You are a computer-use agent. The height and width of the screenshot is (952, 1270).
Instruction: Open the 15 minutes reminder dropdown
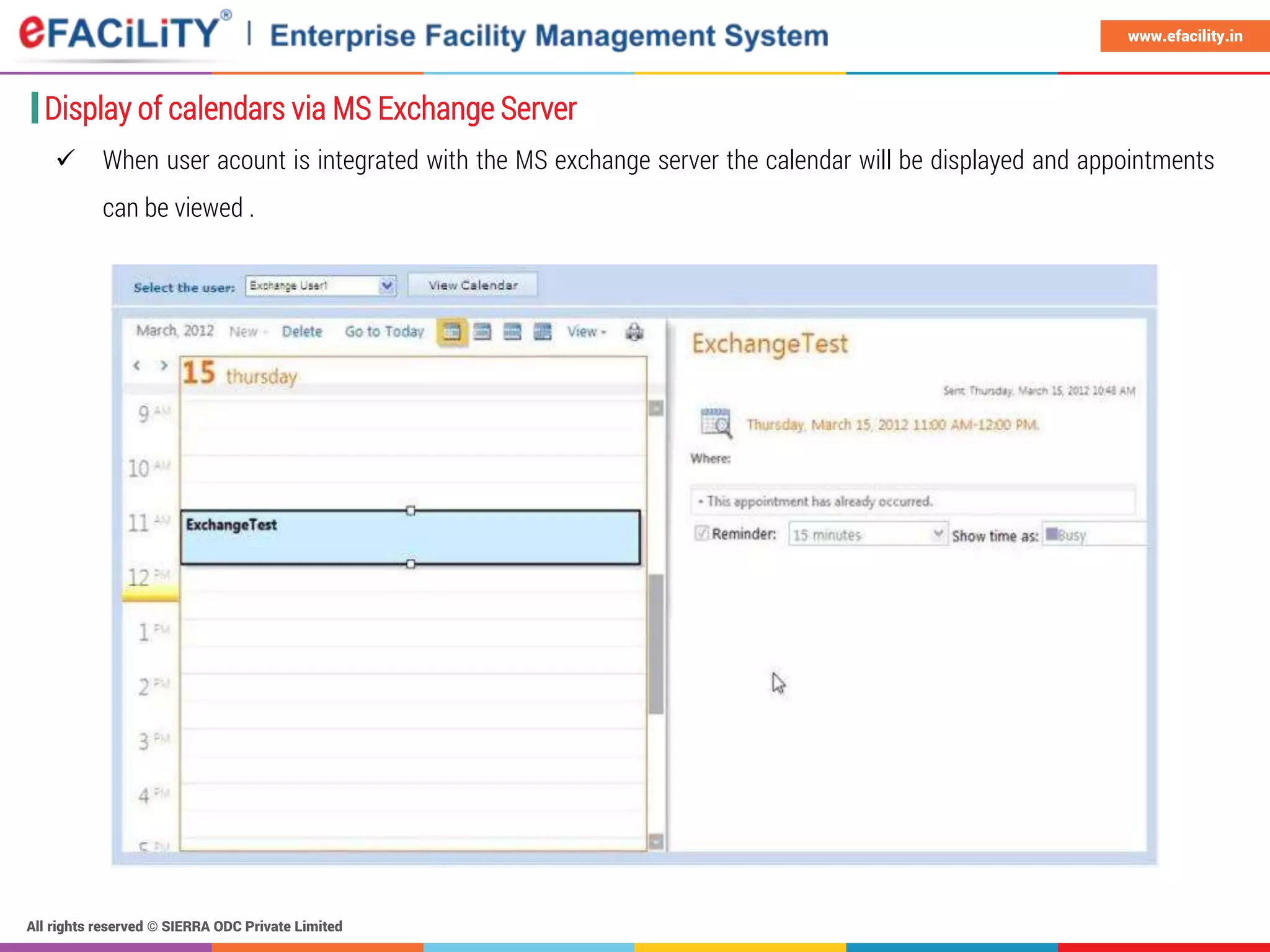[868, 534]
